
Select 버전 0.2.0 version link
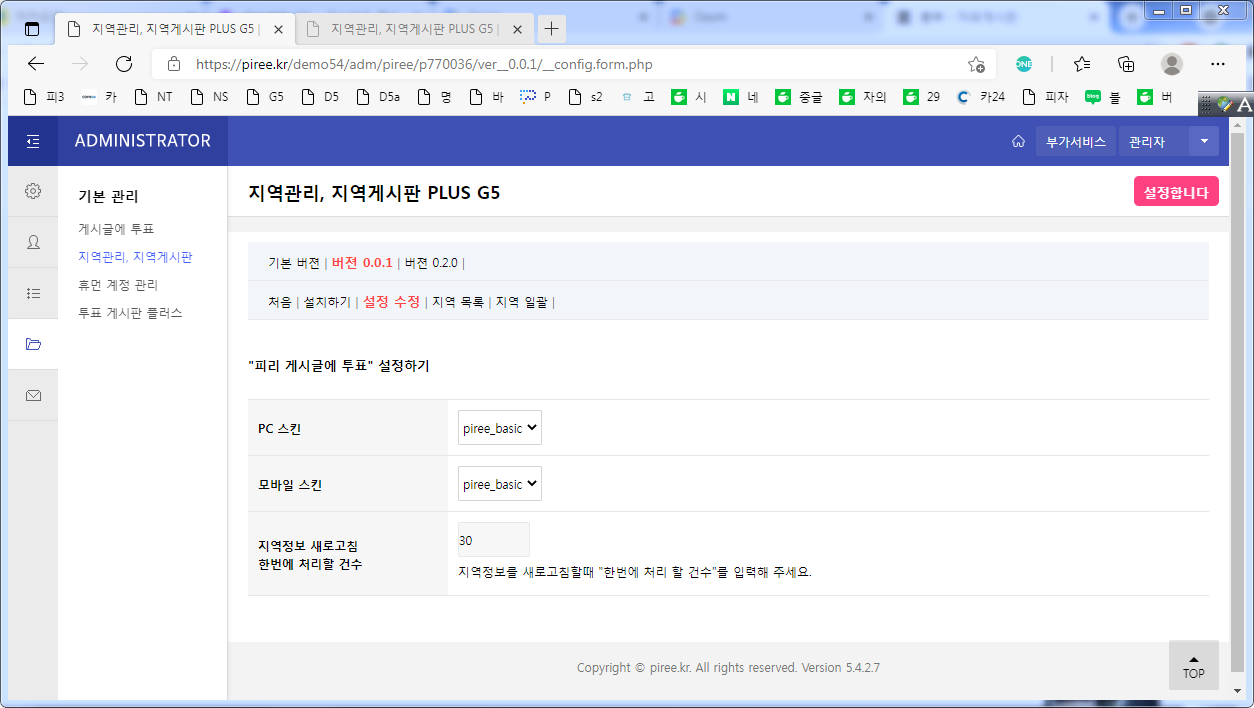tap(431, 263)
